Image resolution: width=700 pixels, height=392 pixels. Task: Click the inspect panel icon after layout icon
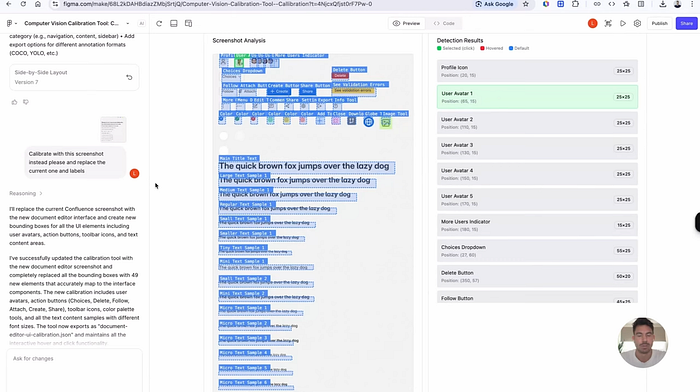click(x=188, y=23)
